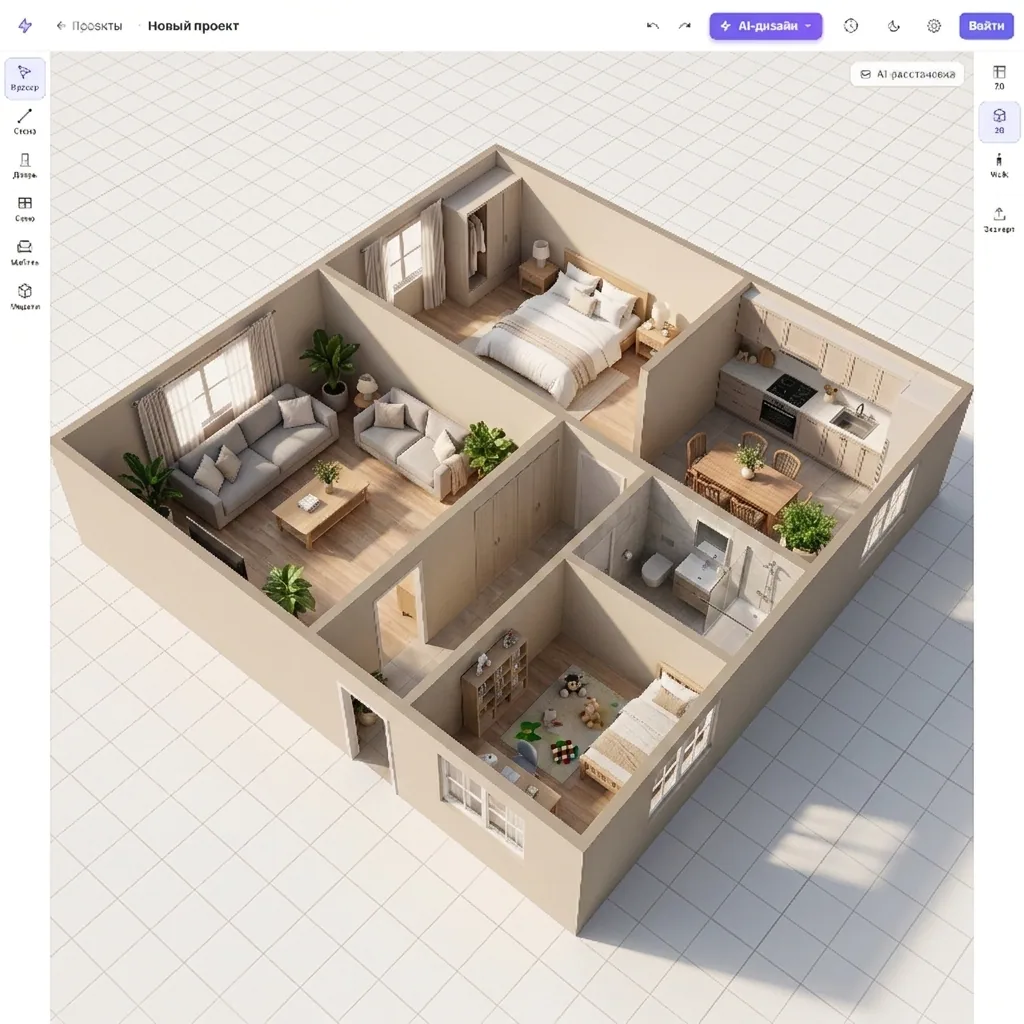Viewport: 1024px width, 1024px height.
Task: Select the cursor selection tool
Action: pos(25,78)
